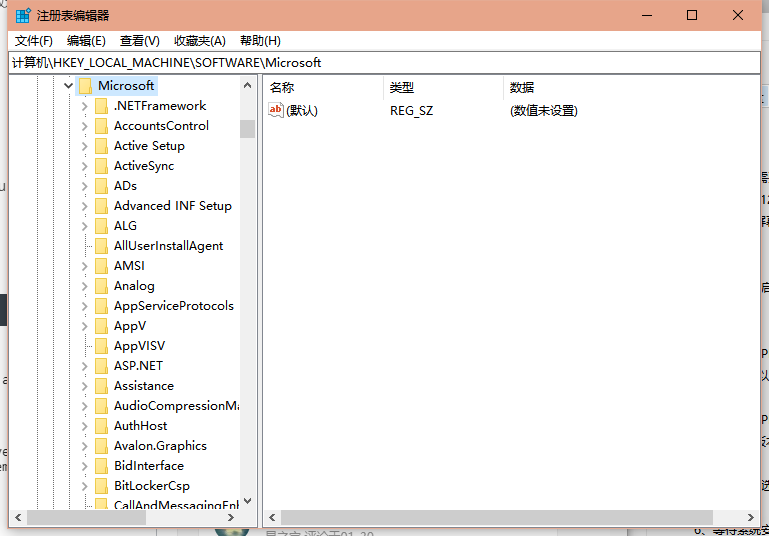
Task: Click the ActiveSync folder icon
Action: [x=101, y=166]
